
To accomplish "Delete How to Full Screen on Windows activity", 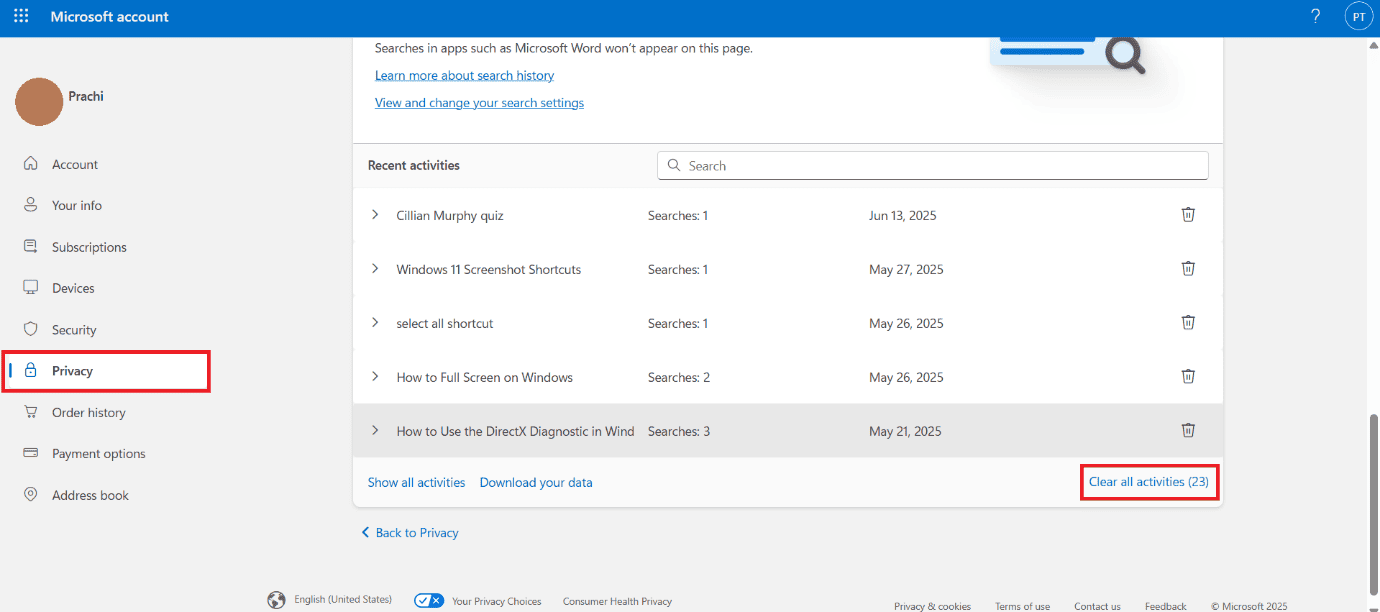I will click(x=1188, y=377).
